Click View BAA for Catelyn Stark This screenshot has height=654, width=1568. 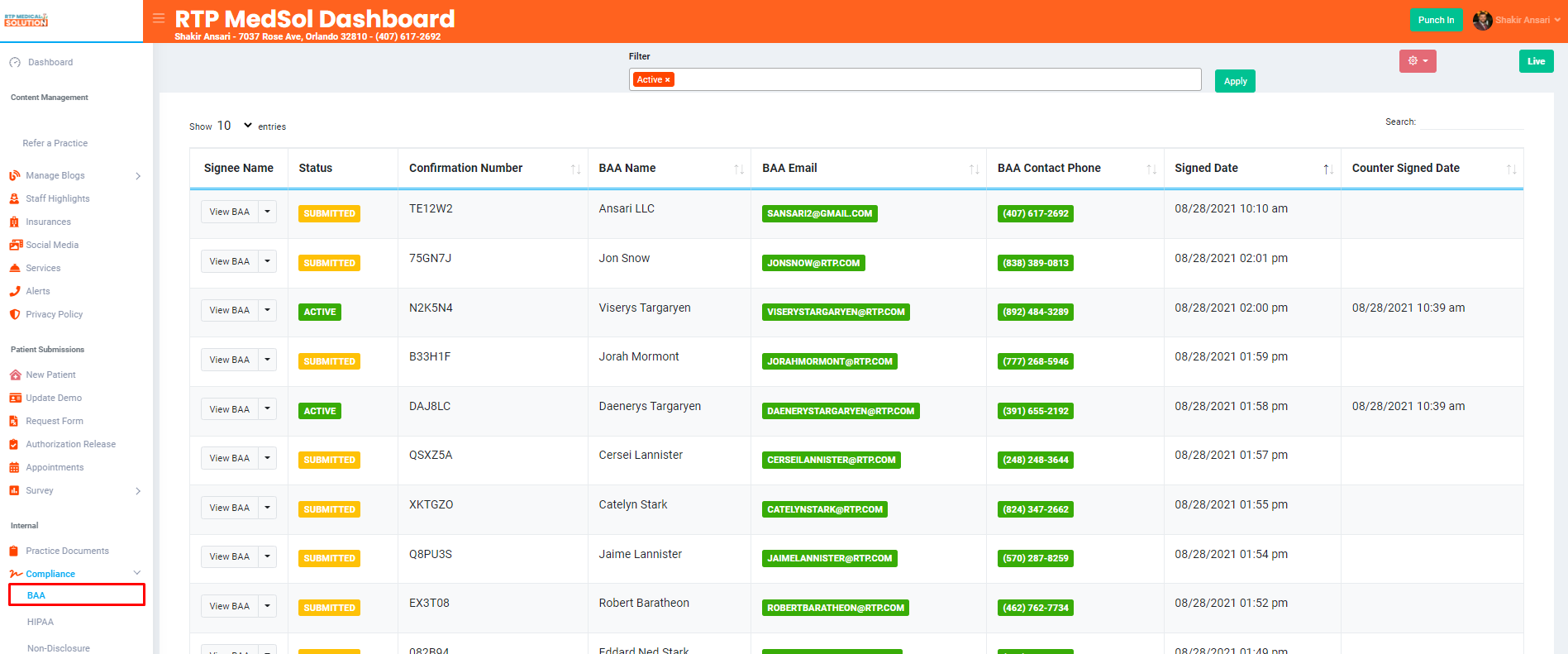click(x=230, y=508)
